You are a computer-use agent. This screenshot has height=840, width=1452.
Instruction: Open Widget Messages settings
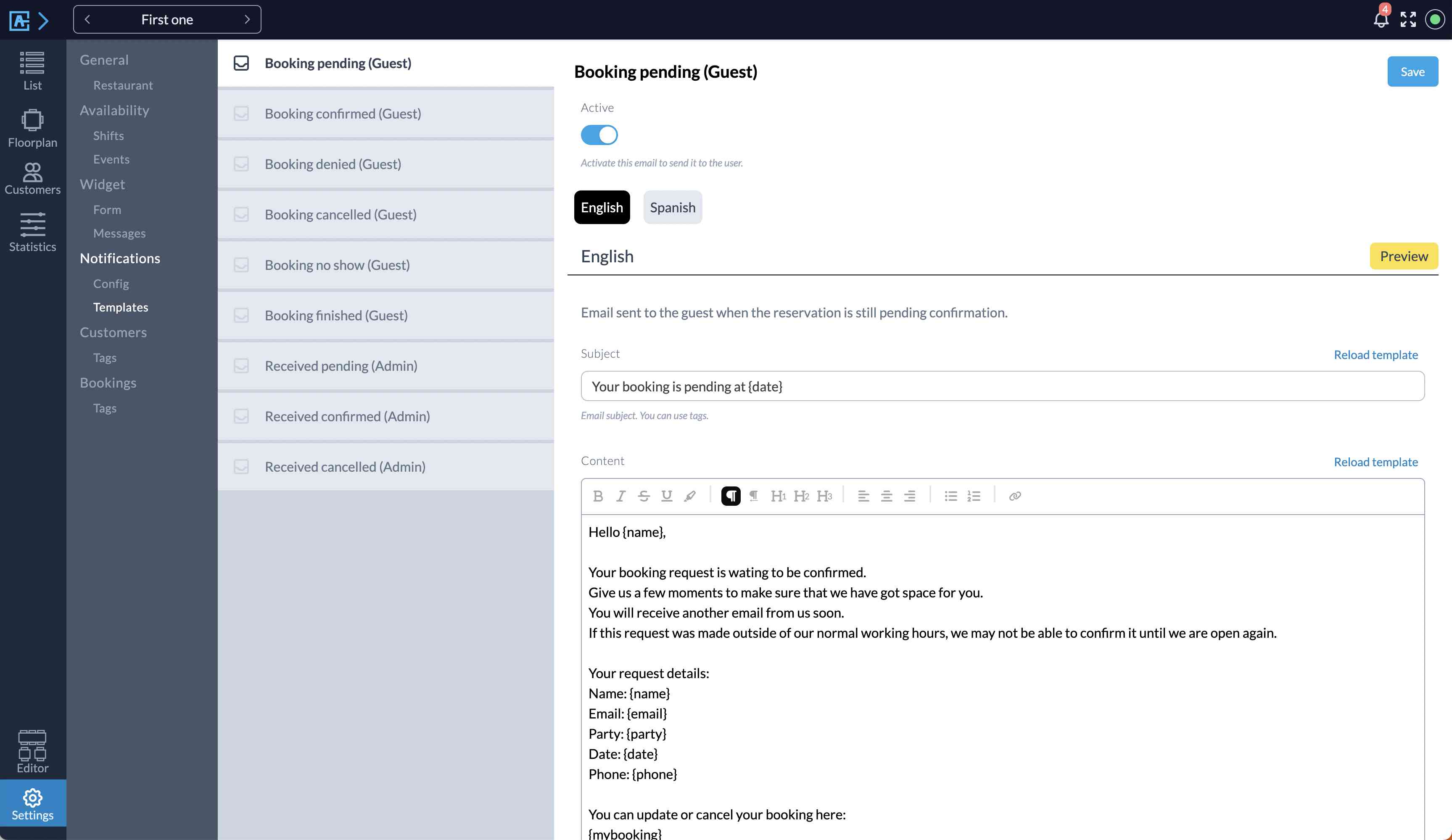pos(119,233)
